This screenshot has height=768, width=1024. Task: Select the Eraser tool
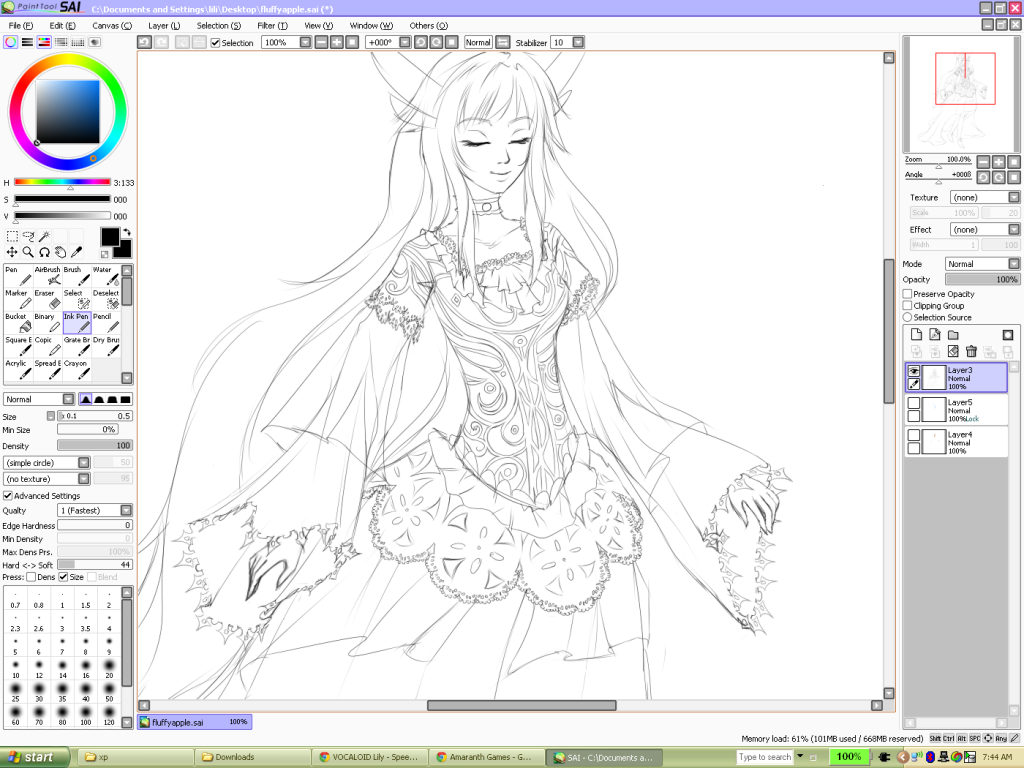[x=48, y=299]
